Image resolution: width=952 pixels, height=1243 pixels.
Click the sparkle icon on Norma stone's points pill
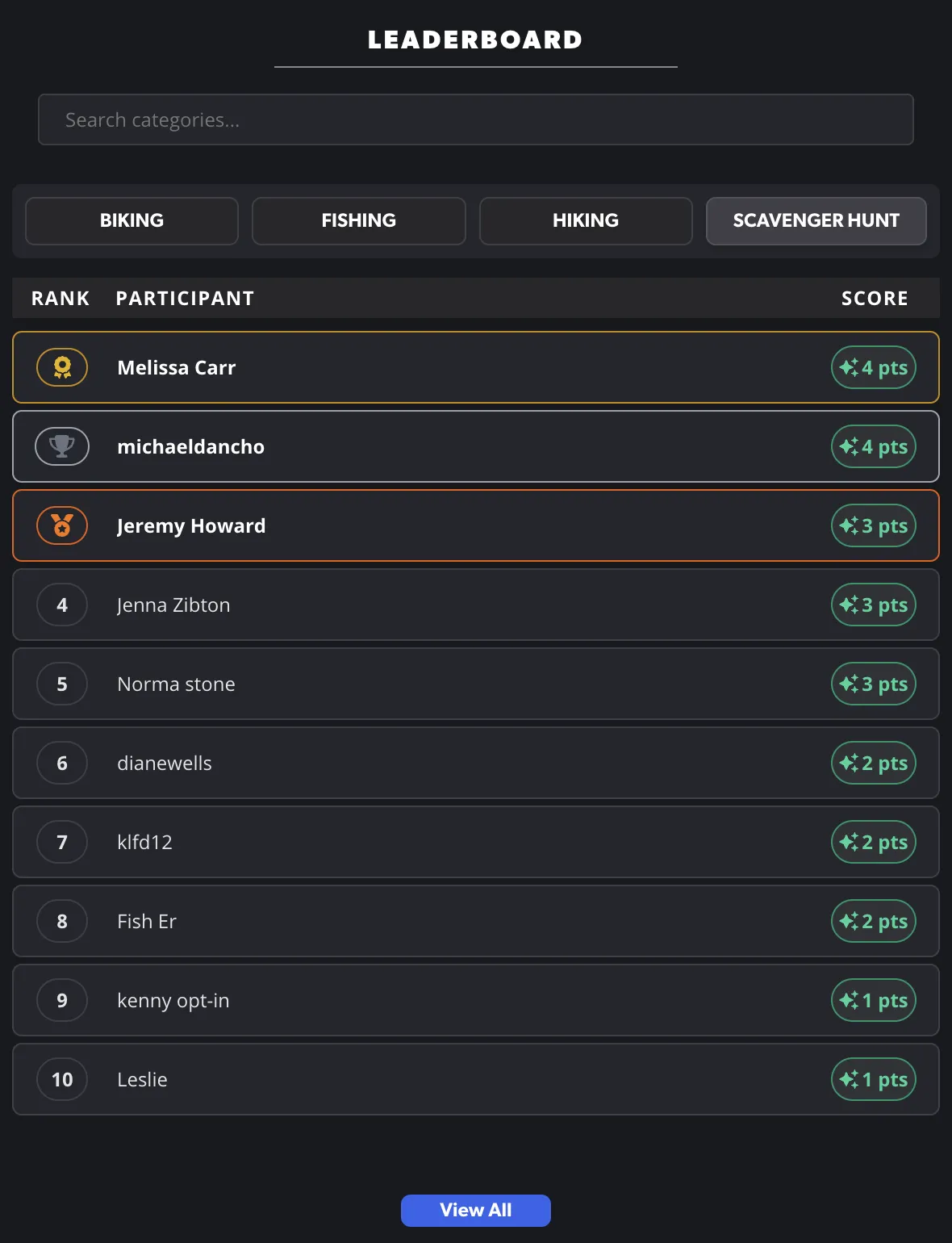(850, 684)
